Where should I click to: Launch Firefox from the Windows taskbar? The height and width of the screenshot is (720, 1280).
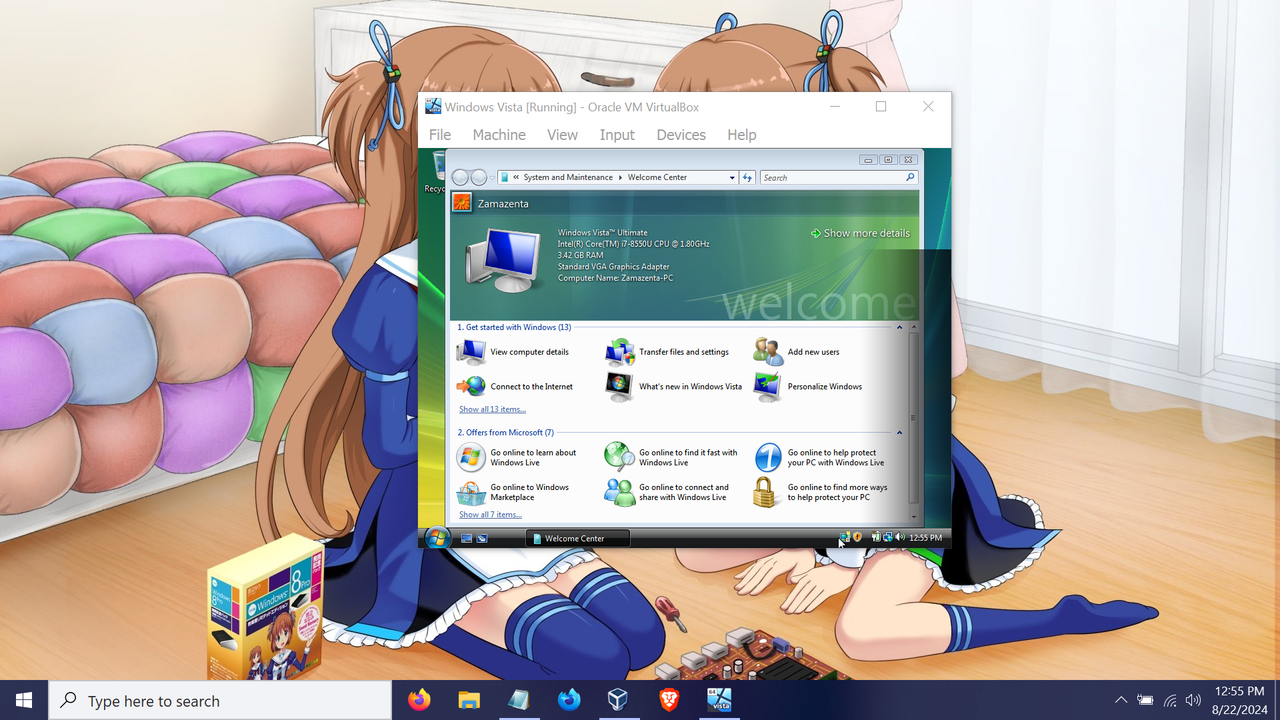tap(419, 699)
